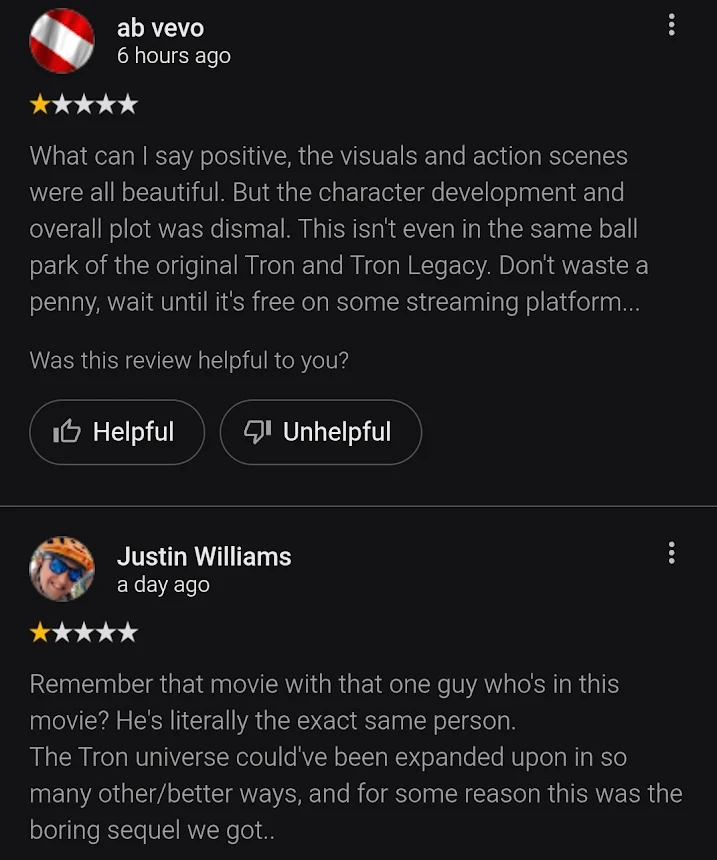This screenshot has width=717, height=860.
Task: Mark ab vevo's review as Unhelpful
Action: (321, 432)
